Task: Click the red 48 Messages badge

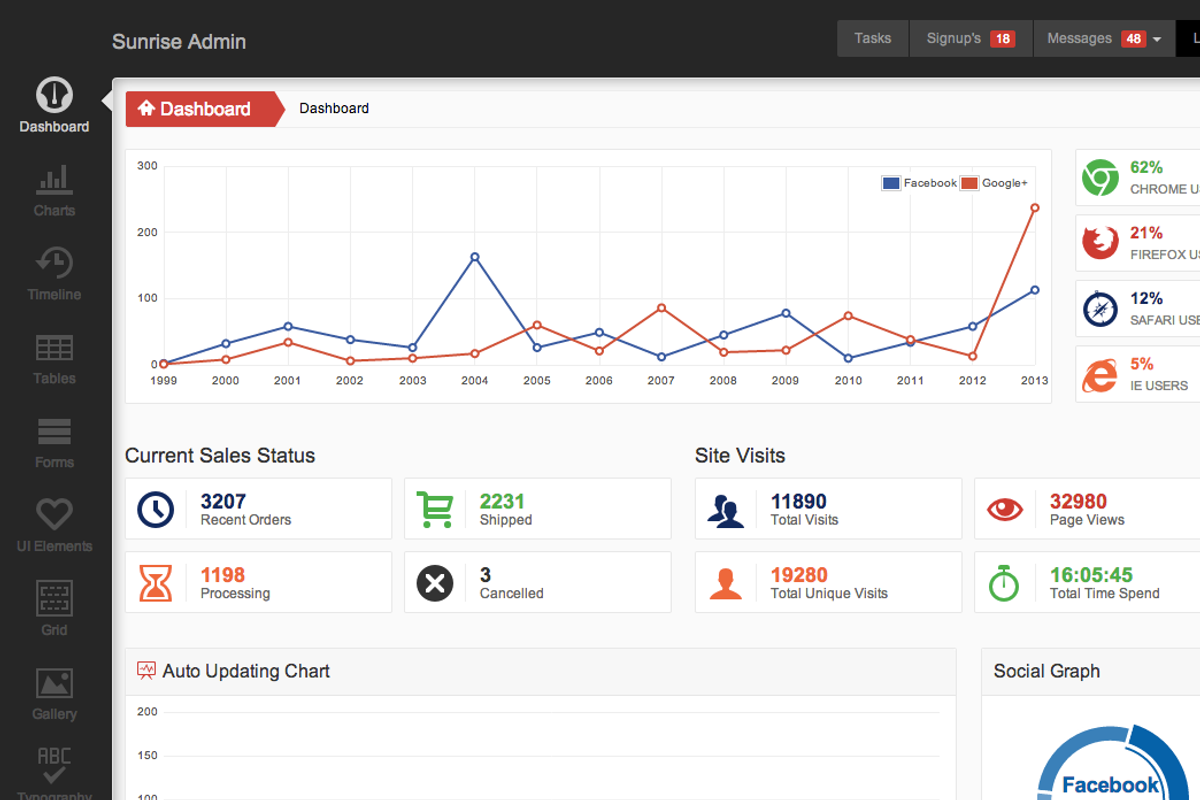Action: (1133, 39)
